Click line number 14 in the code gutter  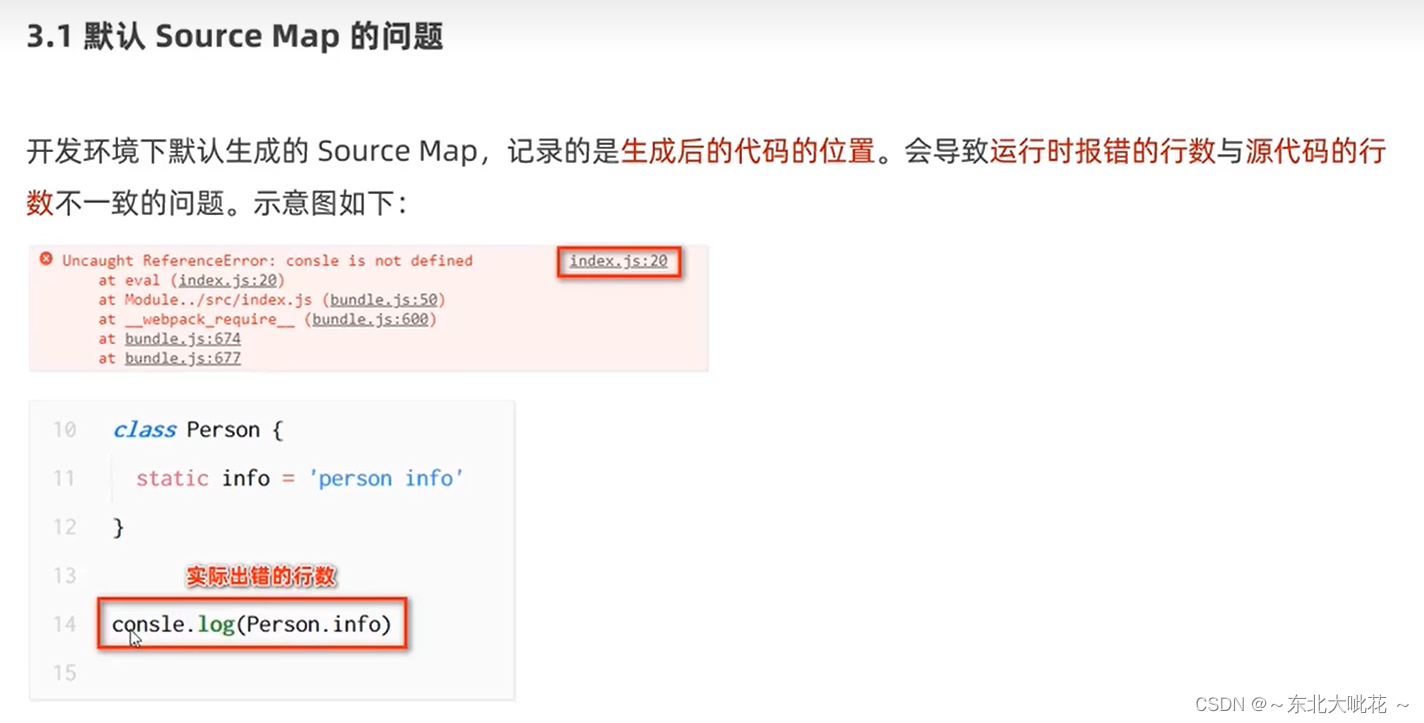click(x=64, y=624)
